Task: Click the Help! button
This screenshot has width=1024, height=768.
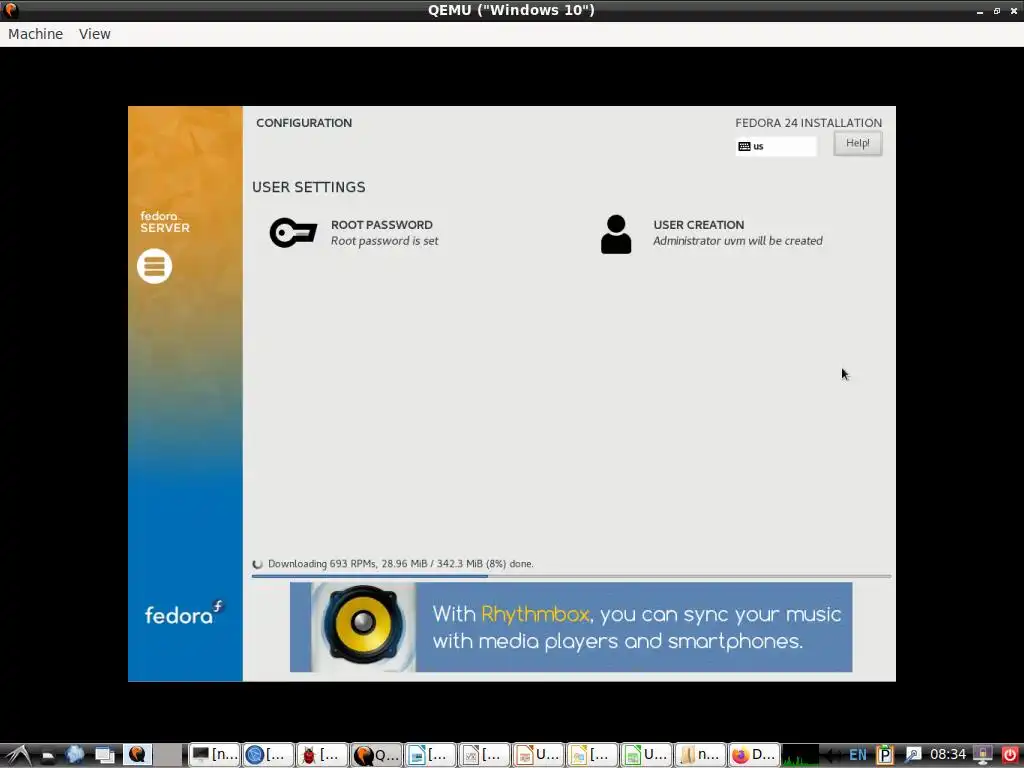Action: 857,143
